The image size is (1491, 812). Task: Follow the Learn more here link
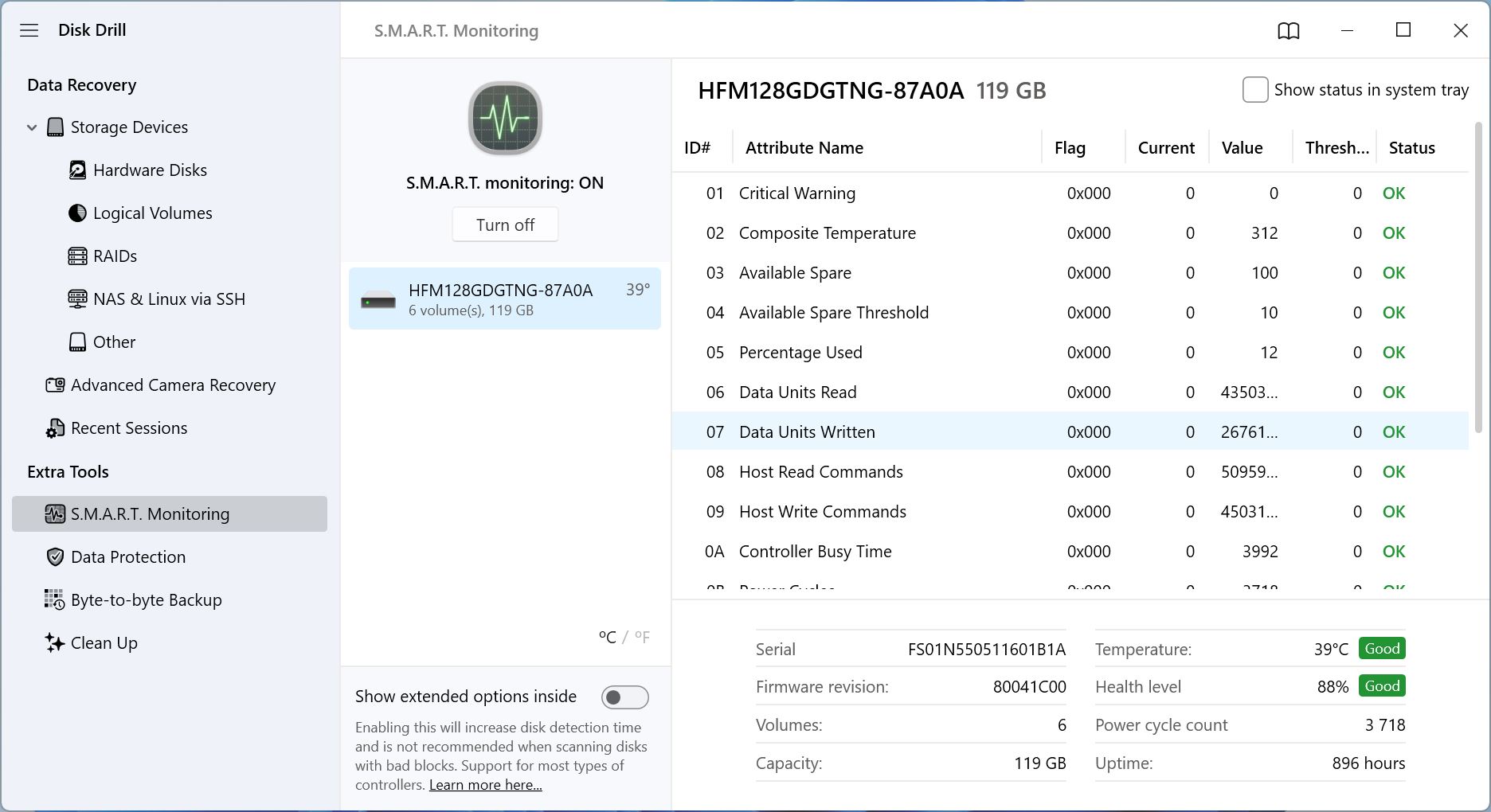(x=485, y=785)
